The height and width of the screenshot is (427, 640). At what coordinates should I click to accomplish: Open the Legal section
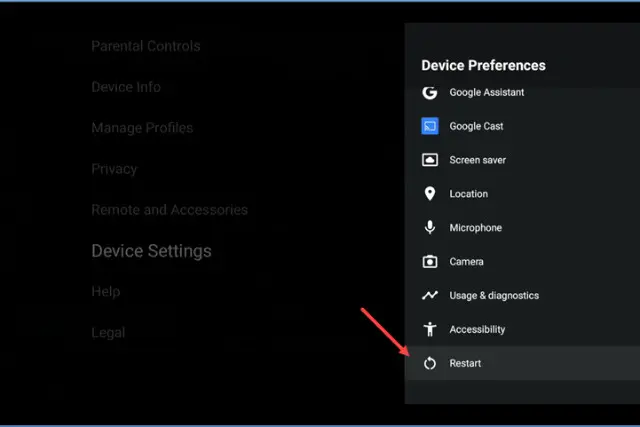pyautogui.click(x=108, y=333)
